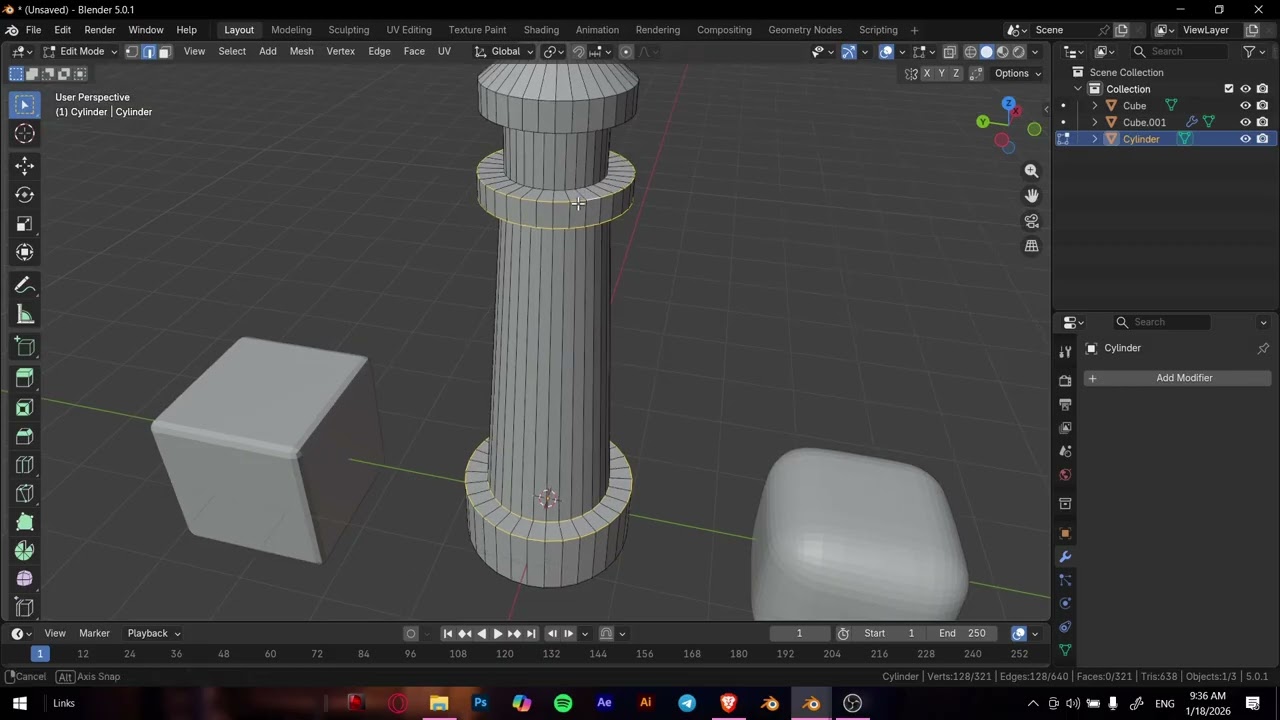Click the outliner Search field
This screenshot has height=720, width=1280.
point(1181,51)
